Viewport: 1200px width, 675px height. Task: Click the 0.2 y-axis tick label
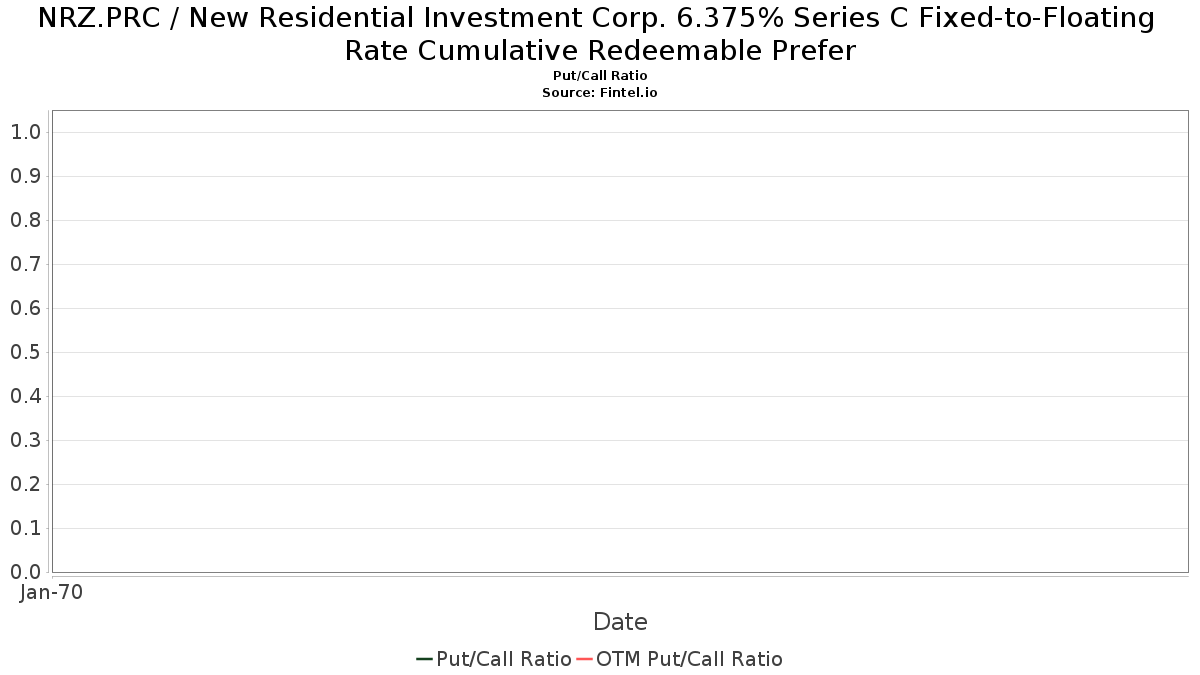25,484
